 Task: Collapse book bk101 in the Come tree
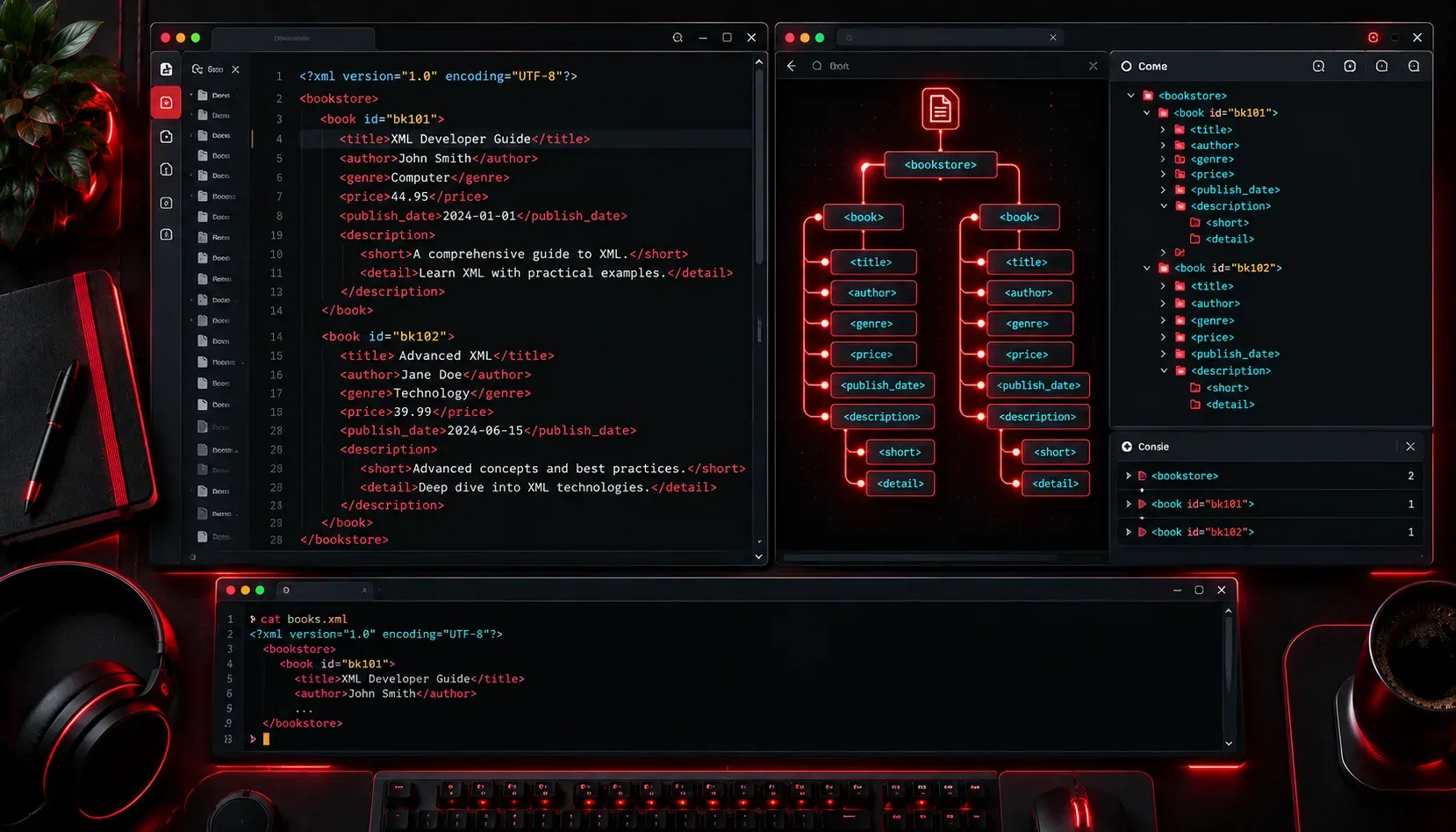tap(1146, 112)
